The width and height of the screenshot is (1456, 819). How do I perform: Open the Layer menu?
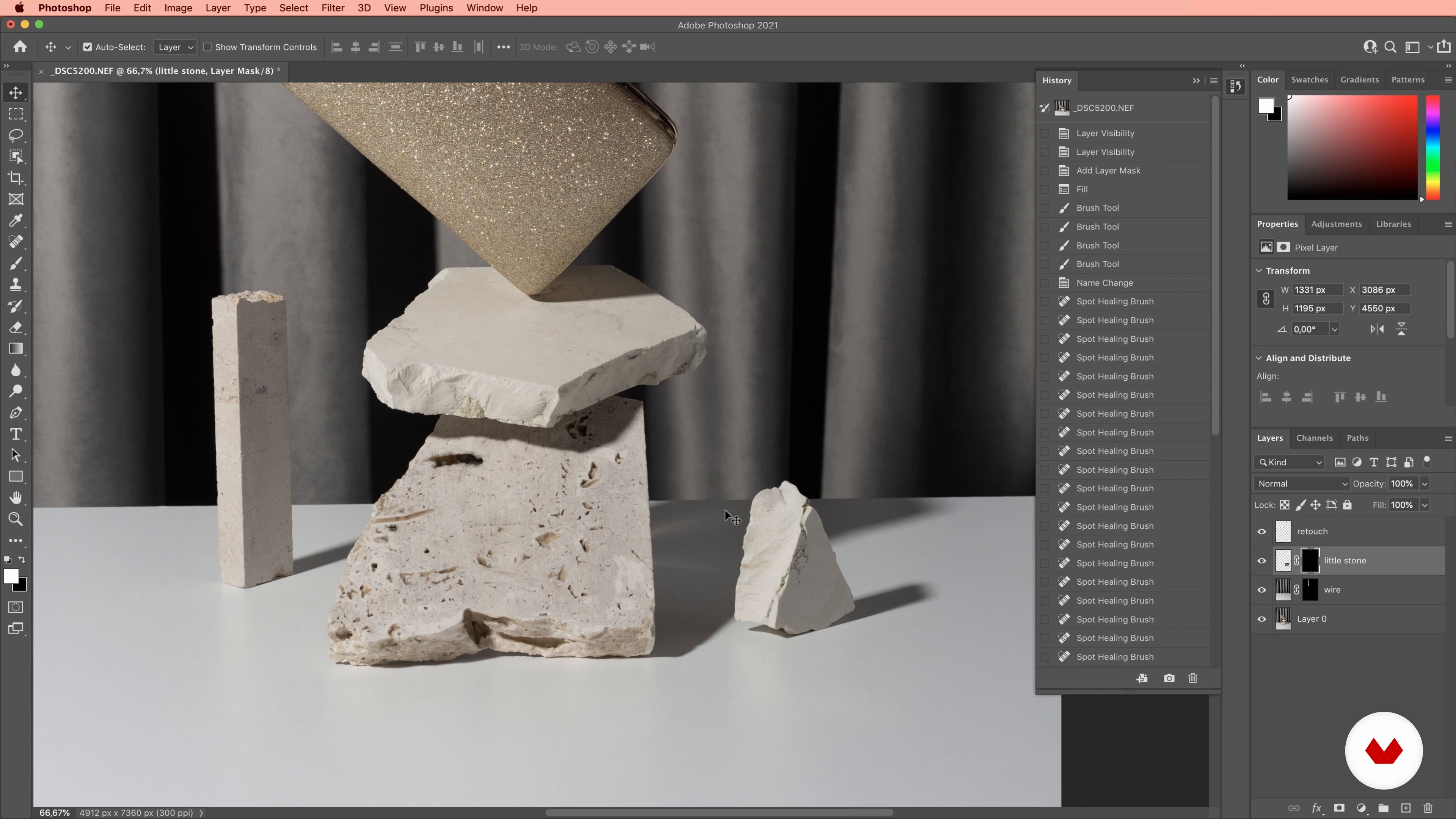point(218,8)
